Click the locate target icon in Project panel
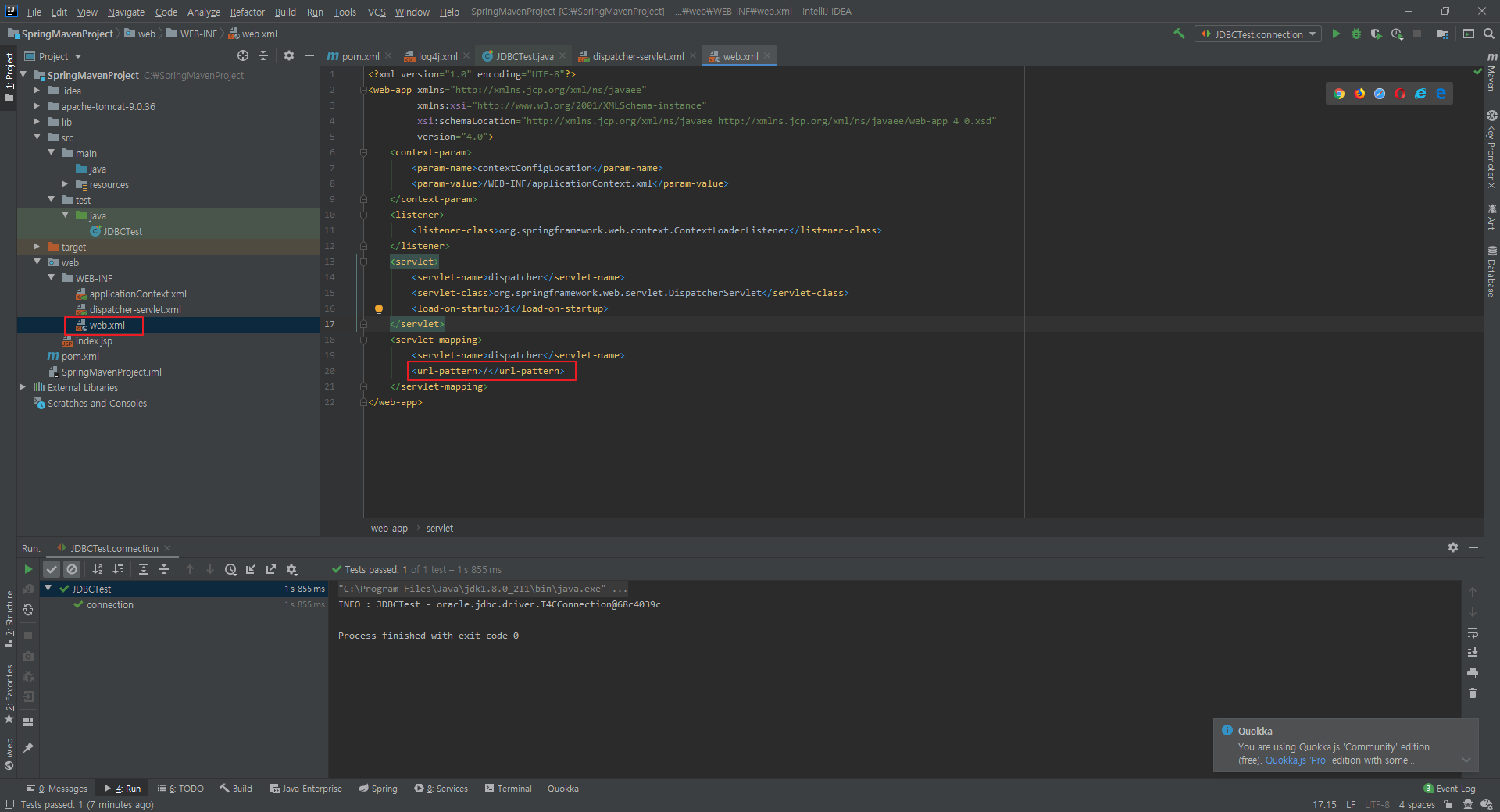Image resolution: width=1500 pixels, height=812 pixels. tap(243, 55)
